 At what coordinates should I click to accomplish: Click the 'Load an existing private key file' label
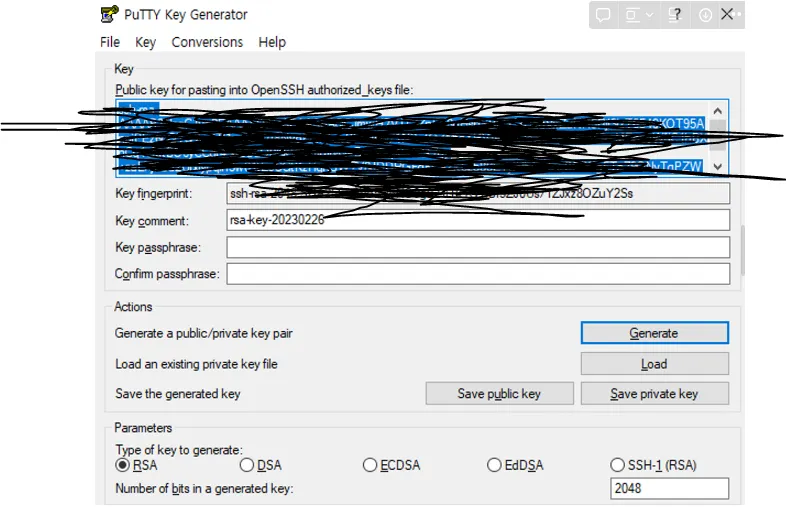(196, 364)
